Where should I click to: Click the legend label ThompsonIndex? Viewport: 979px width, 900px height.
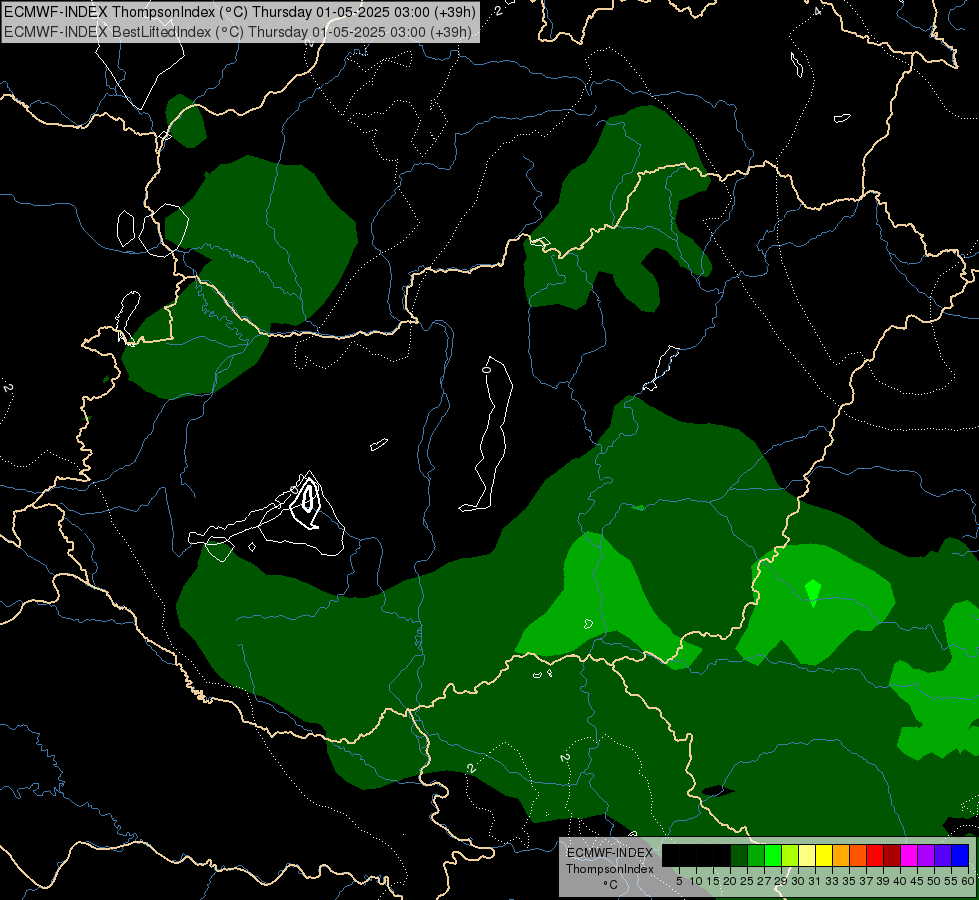(610, 869)
